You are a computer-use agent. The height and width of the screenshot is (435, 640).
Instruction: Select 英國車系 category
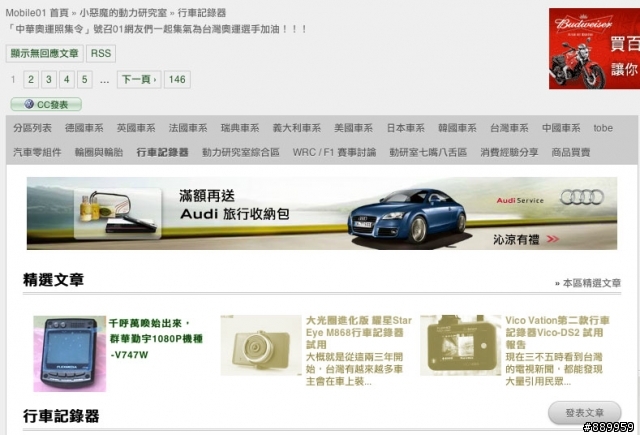pos(136,128)
